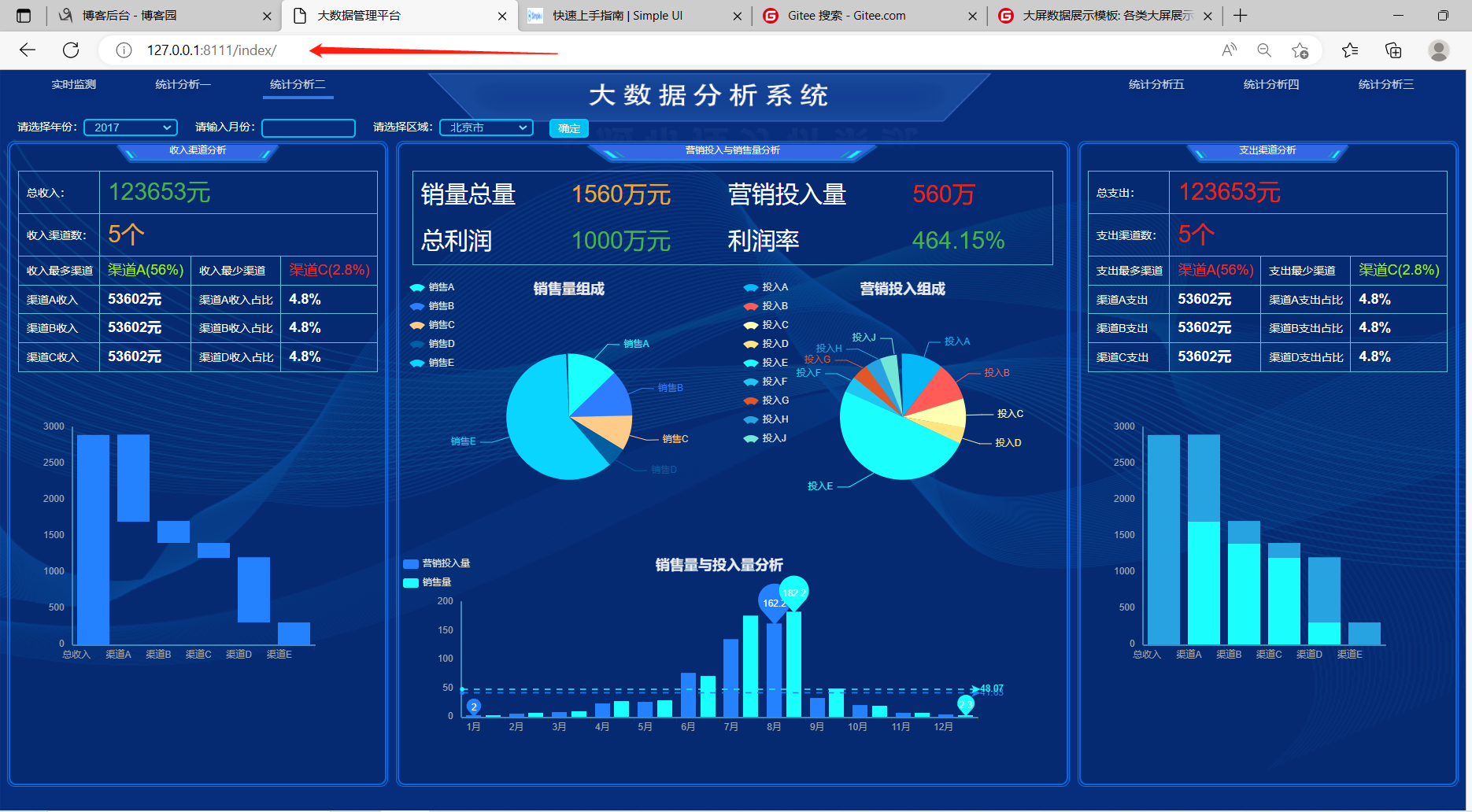Click the 182.2 peak marker pin

793,592
